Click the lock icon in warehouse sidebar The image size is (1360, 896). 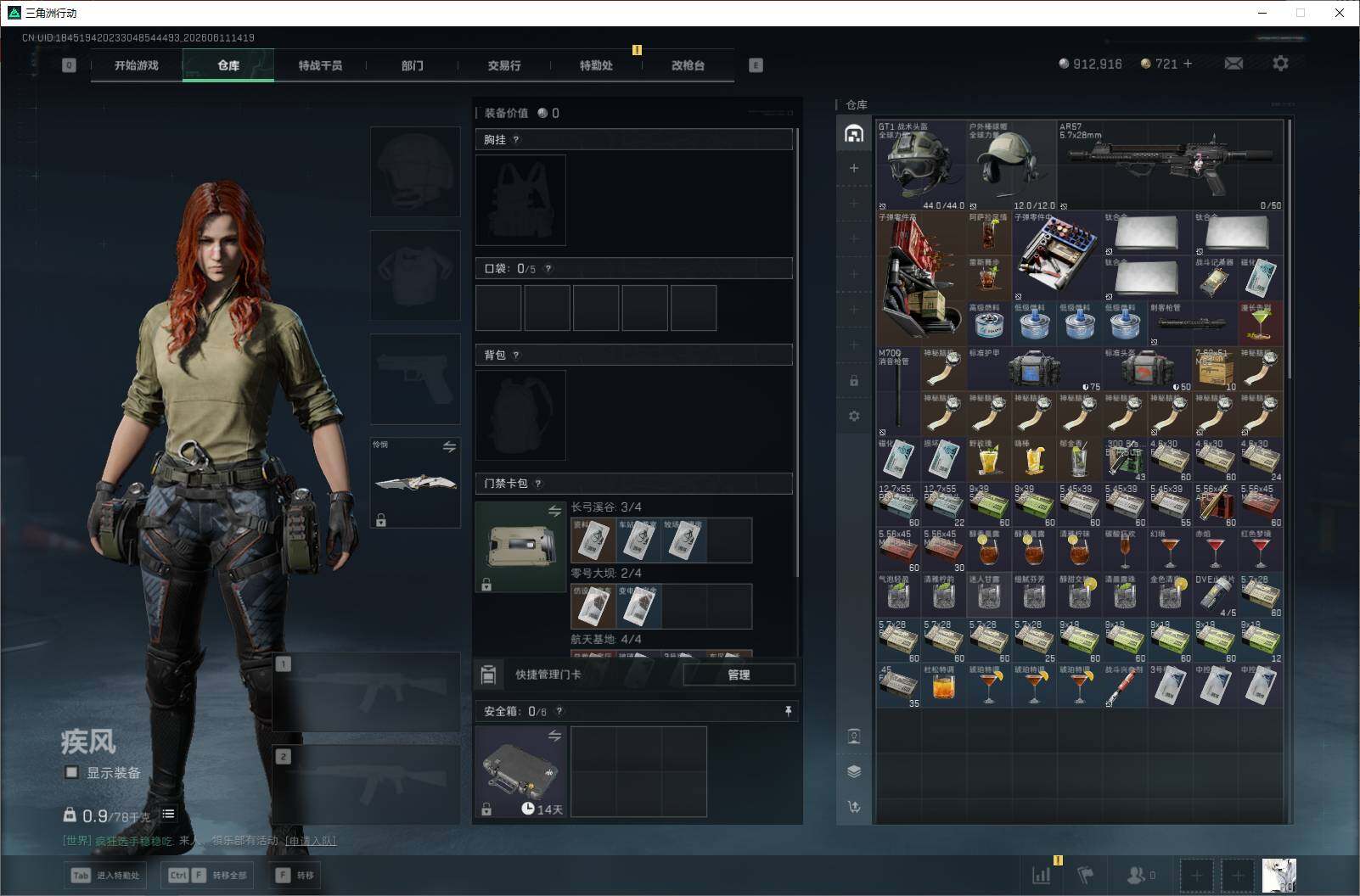click(854, 381)
